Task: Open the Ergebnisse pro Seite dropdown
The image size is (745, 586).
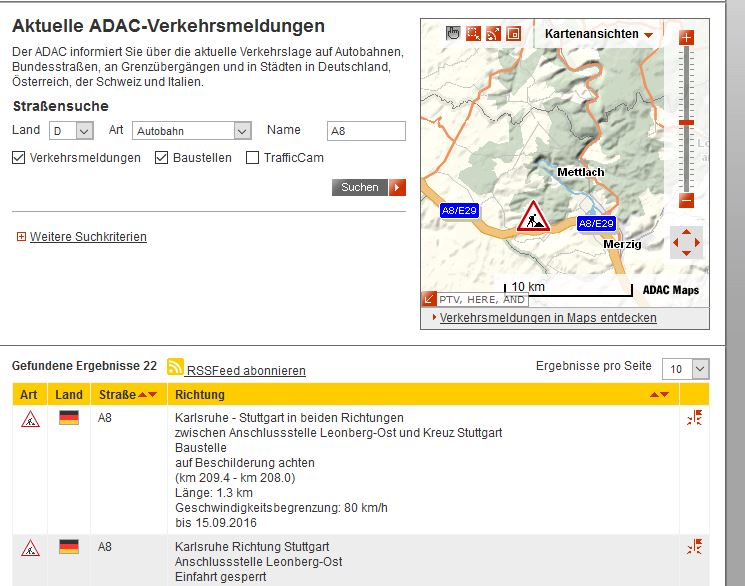Action: pyautogui.click(x=686, y=369)
